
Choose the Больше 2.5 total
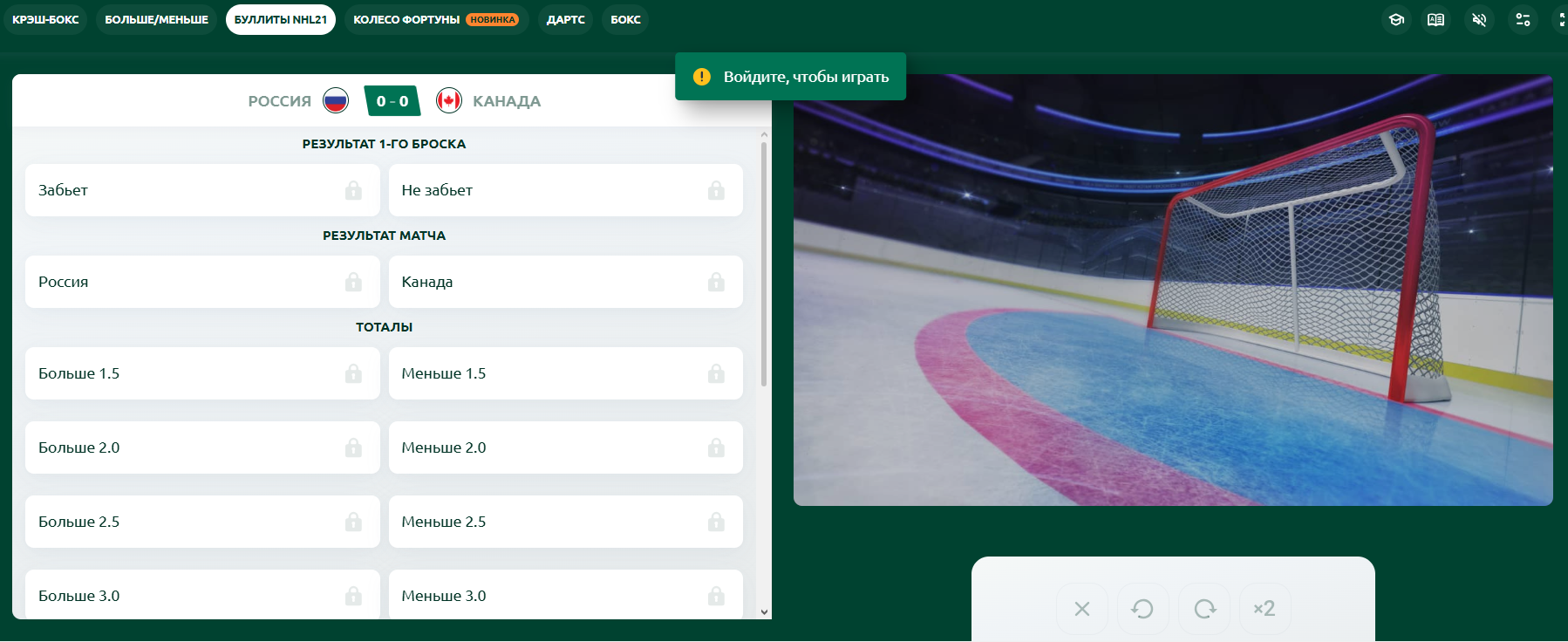tap(202, 522)
